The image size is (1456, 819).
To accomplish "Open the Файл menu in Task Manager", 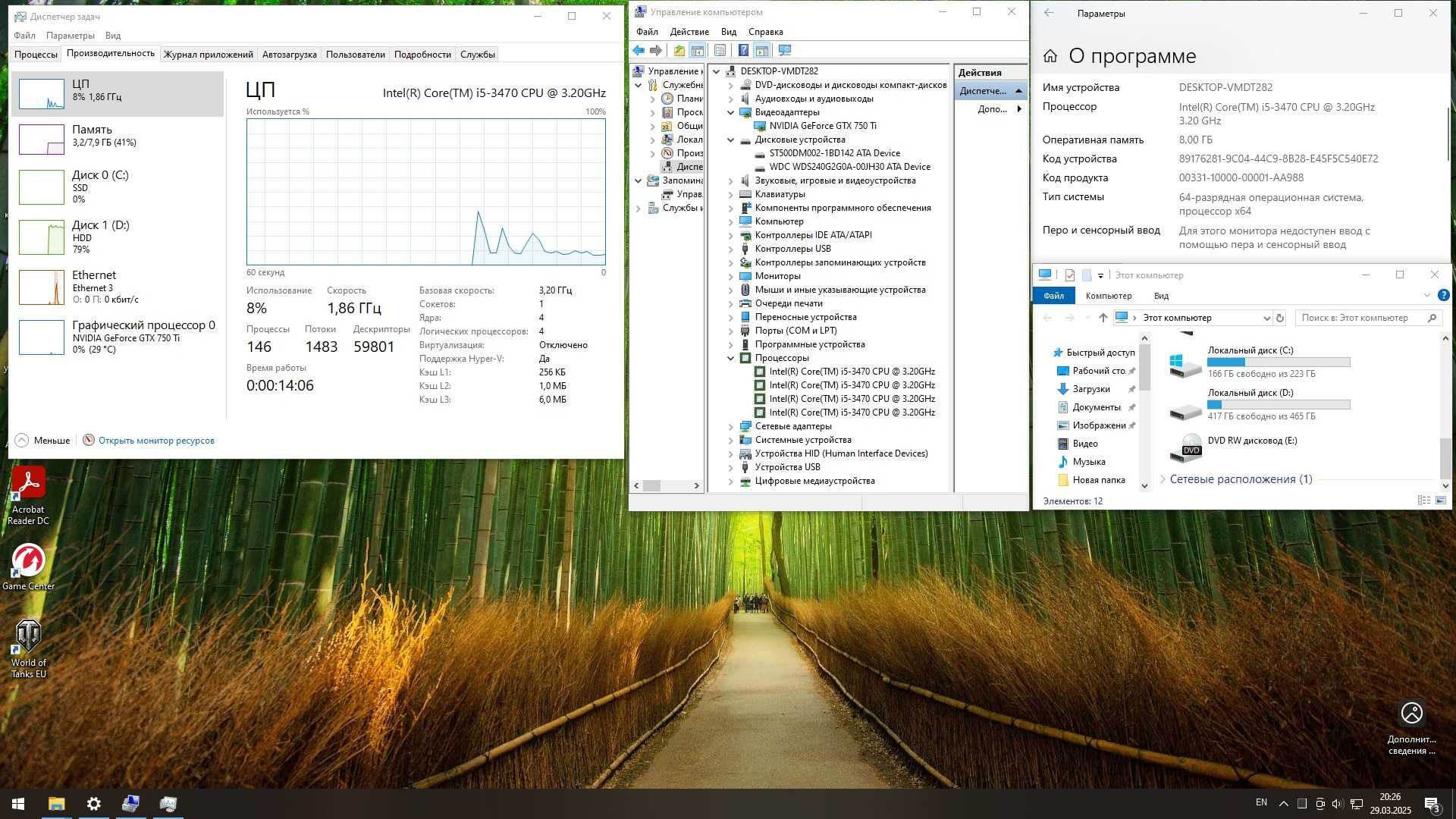I will (x=24, y=36).
